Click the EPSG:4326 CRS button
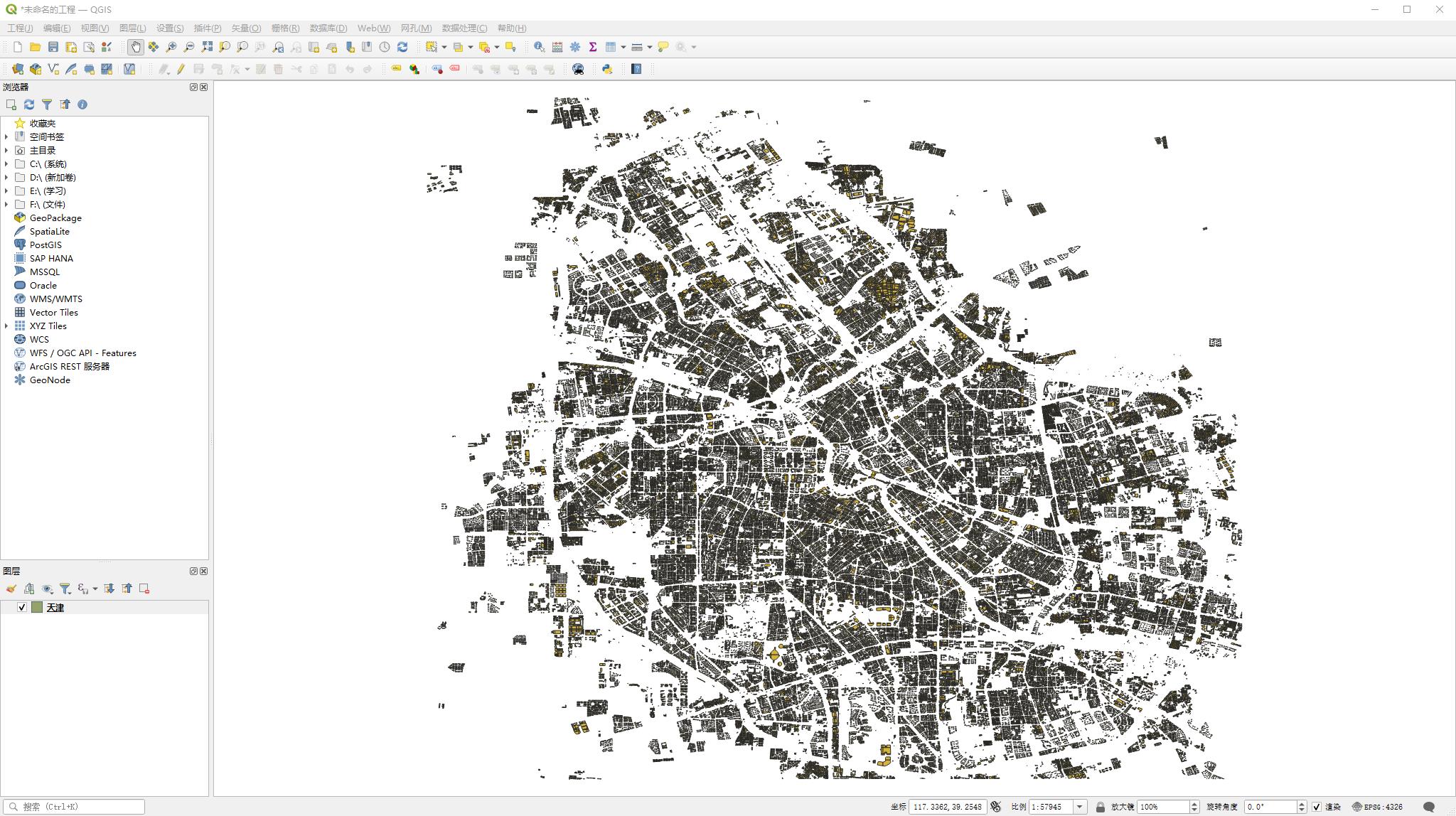1456x816 pixels. tap(1378, 807)
